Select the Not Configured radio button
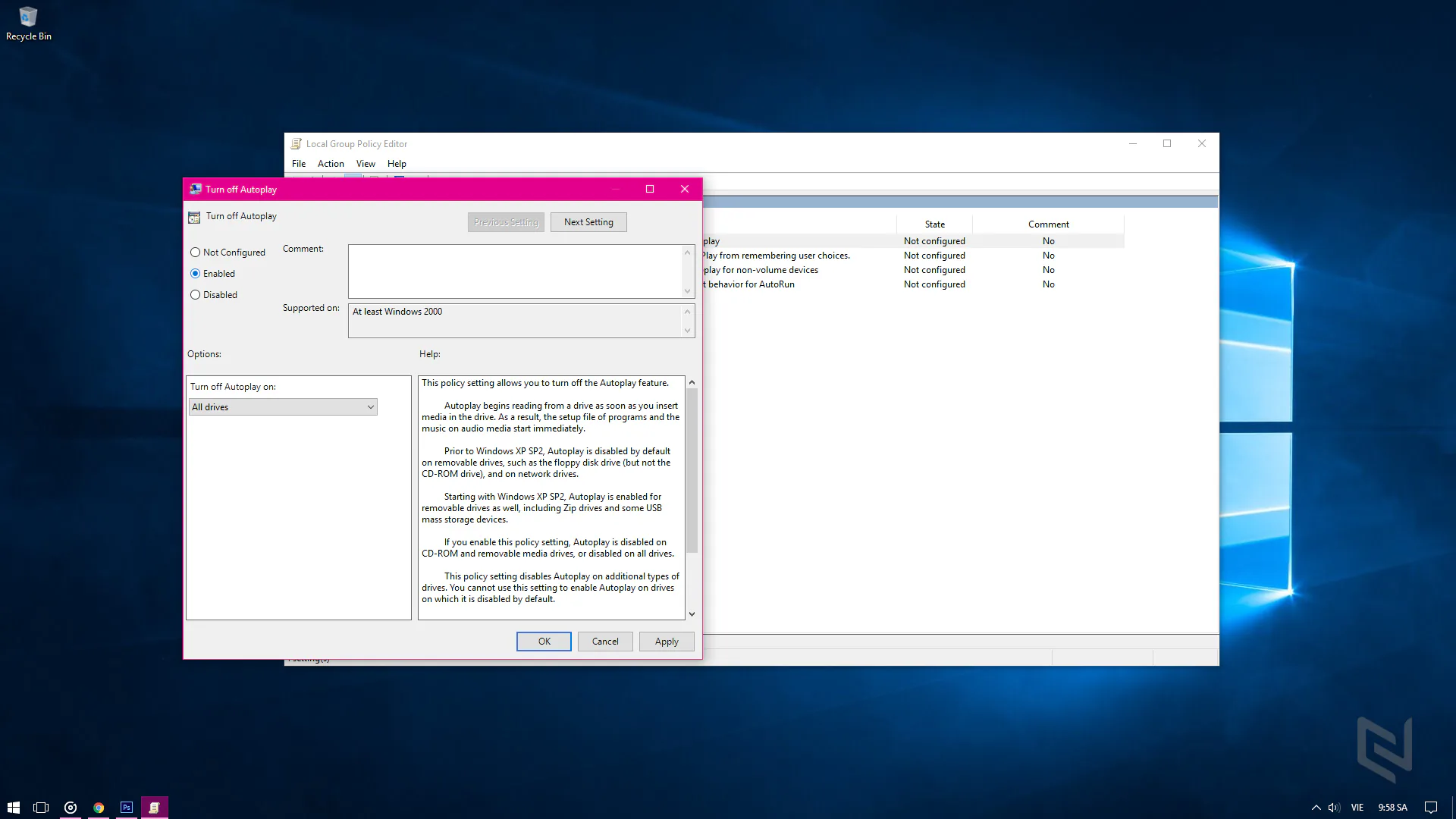Image resolution: width=1456 pixels, height=819 pixels. pyautogui.click(x=196, y=253)
